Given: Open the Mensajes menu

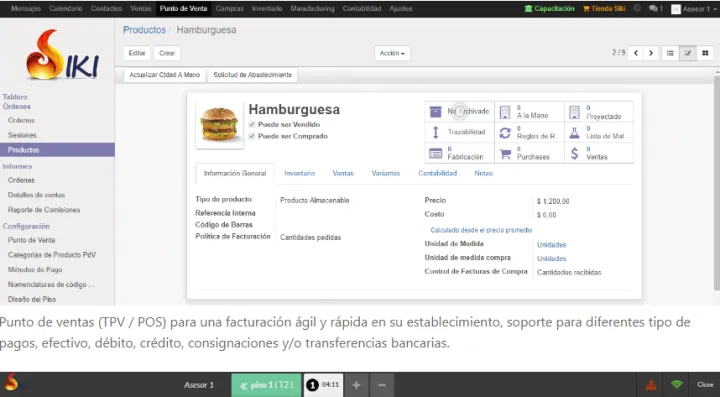Looking at the screenshot, I should (x=26, y=9).
